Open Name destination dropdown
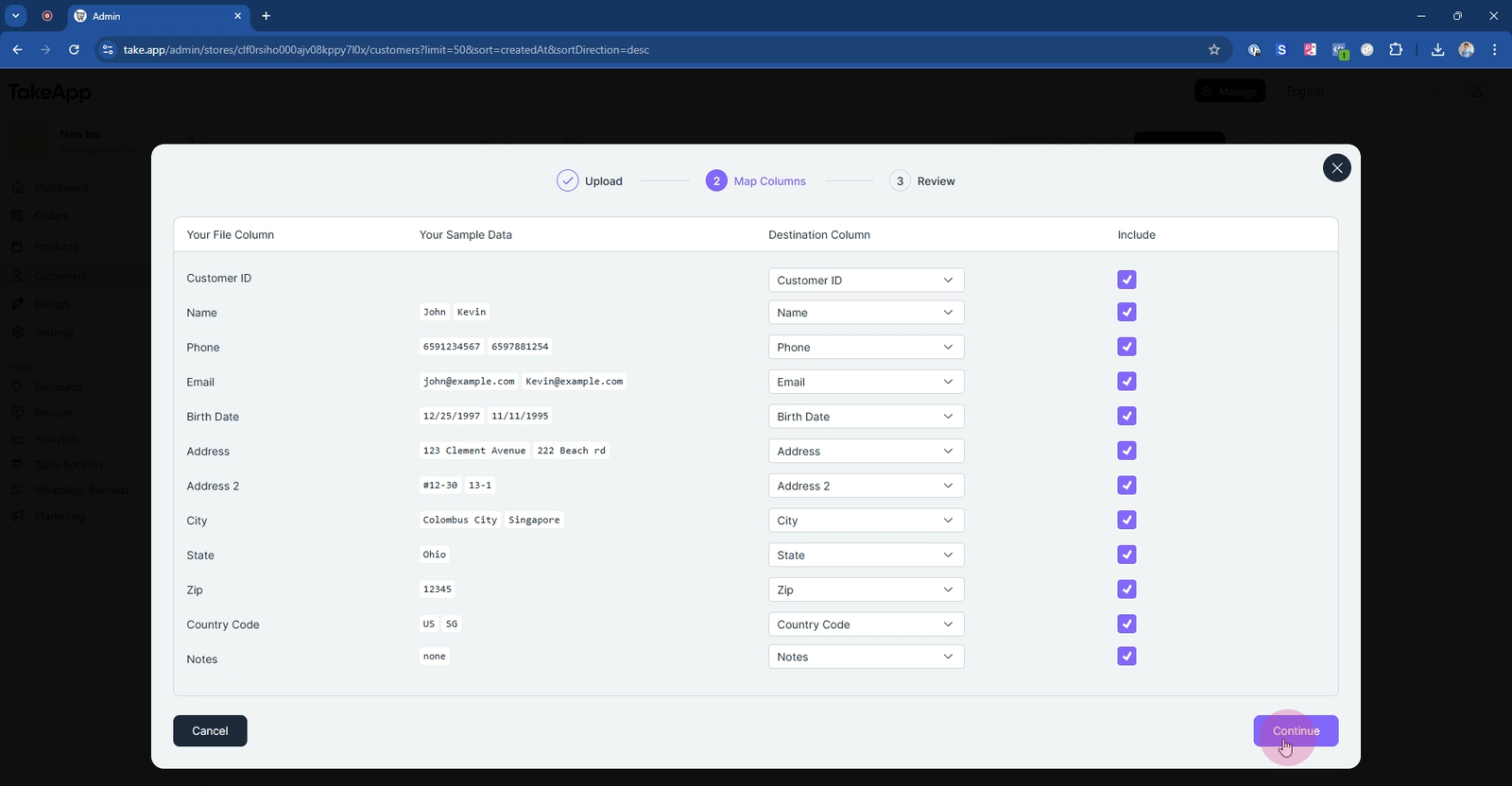Image resolution: width=1512 pixels, height=786 pixels. (x=866, y=313)
